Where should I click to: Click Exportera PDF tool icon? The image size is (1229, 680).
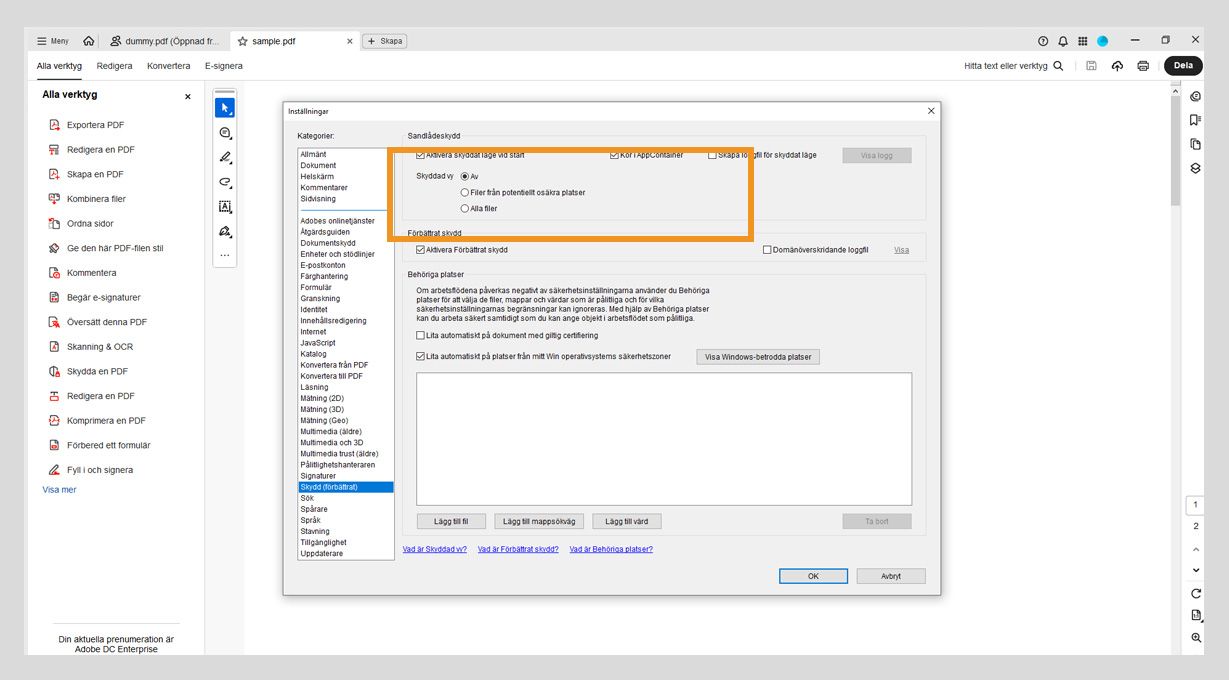(x=56, y=125)
